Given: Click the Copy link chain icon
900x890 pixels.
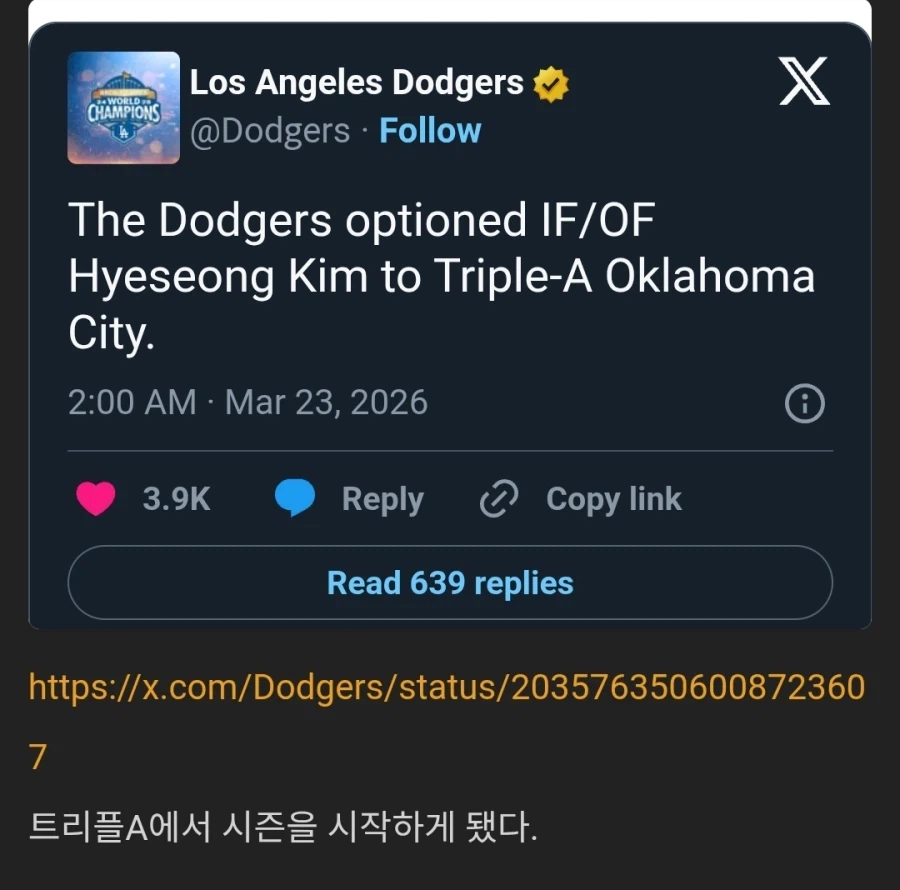Looking at the screenshot, I should (497, 498).
